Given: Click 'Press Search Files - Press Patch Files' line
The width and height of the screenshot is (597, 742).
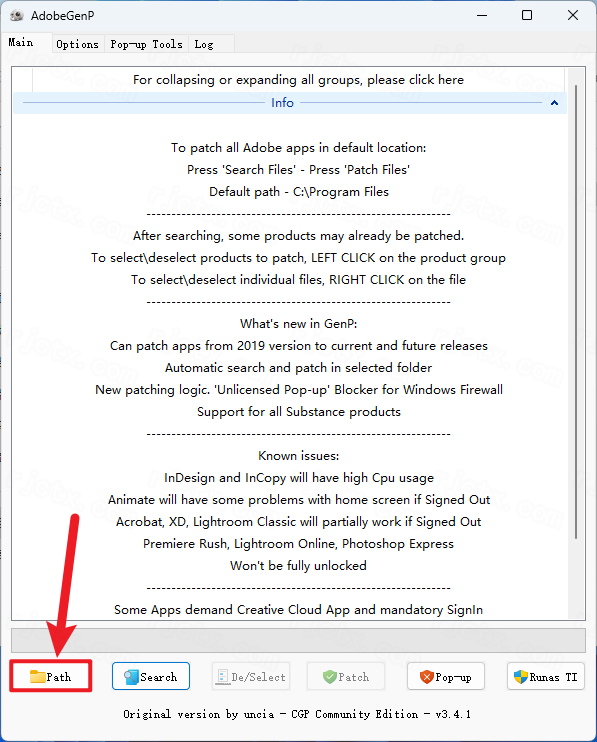Looking at the screenshot, I should (x=298, y=169).
